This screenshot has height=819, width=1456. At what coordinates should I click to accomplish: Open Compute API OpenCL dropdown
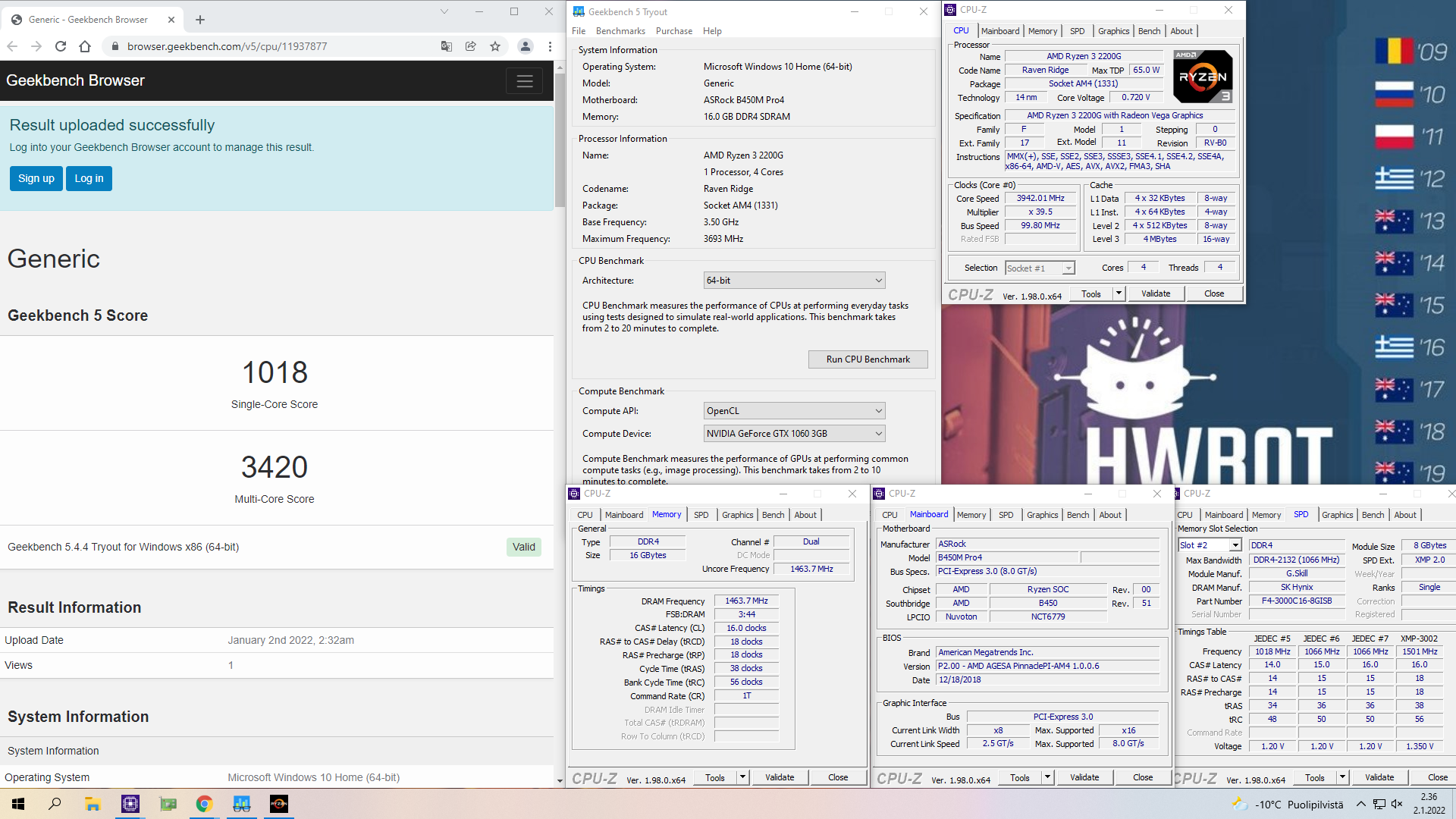click(x=794, y=411)
